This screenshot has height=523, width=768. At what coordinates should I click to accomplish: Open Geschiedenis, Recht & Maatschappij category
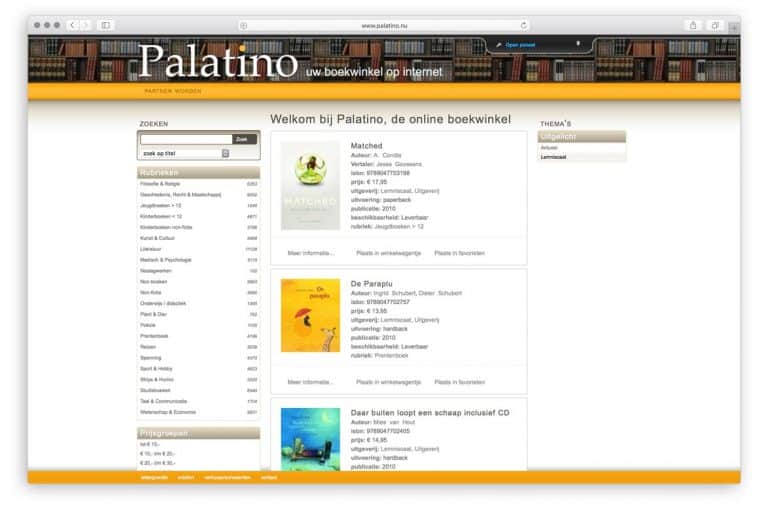[180, 194]
